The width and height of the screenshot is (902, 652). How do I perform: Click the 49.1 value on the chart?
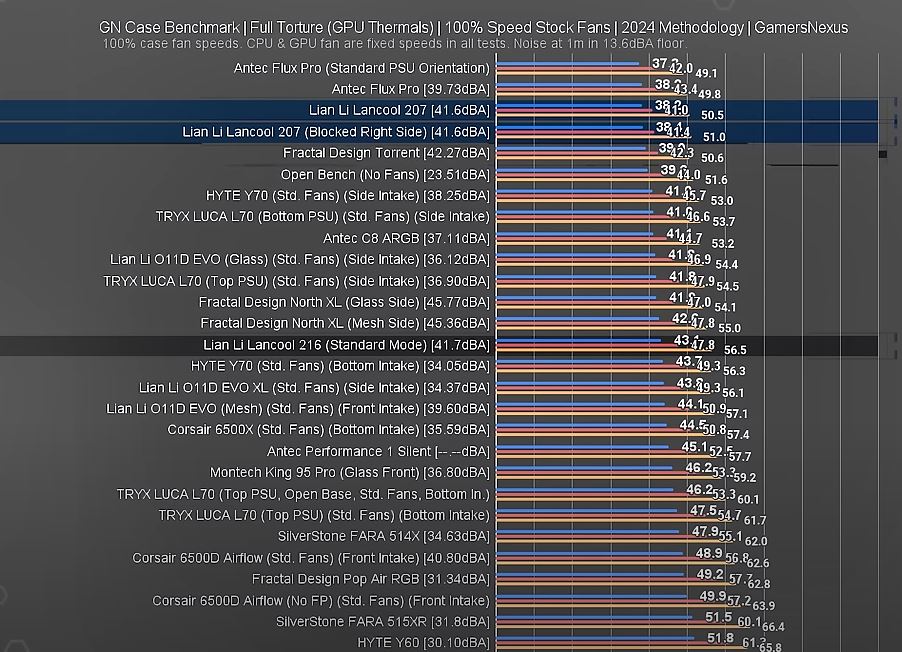[706, 74]
